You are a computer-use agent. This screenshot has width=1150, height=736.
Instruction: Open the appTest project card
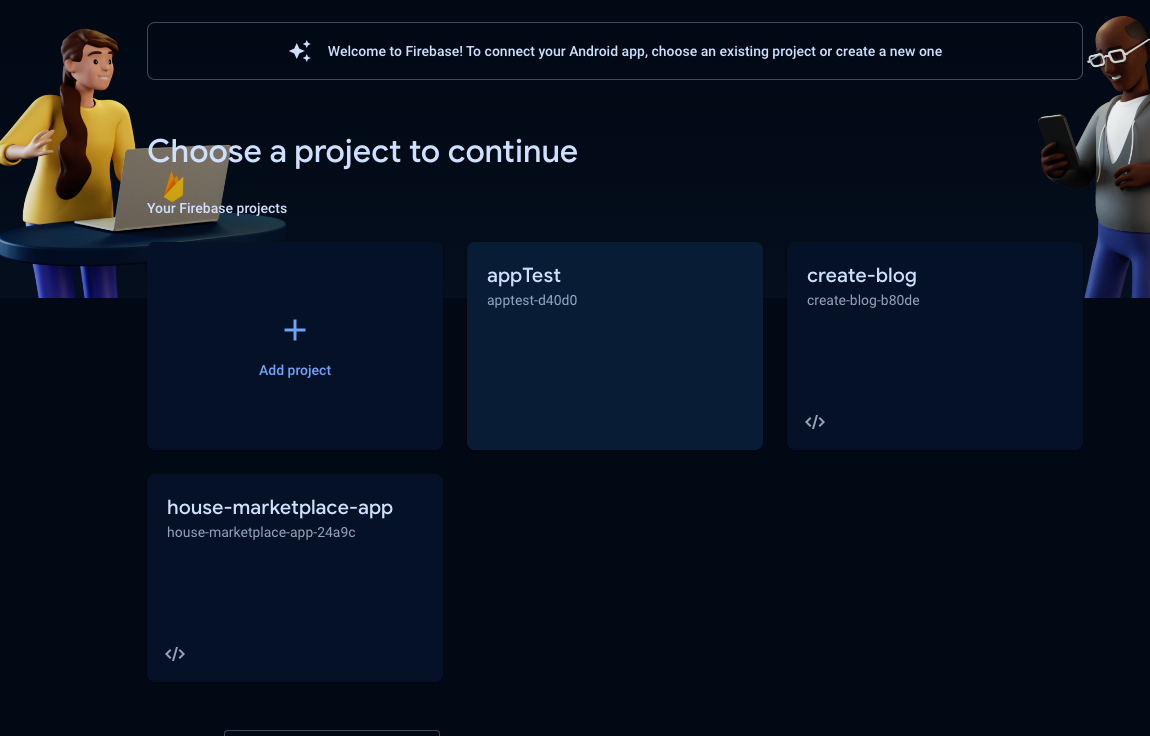click(x=615, y=346)
